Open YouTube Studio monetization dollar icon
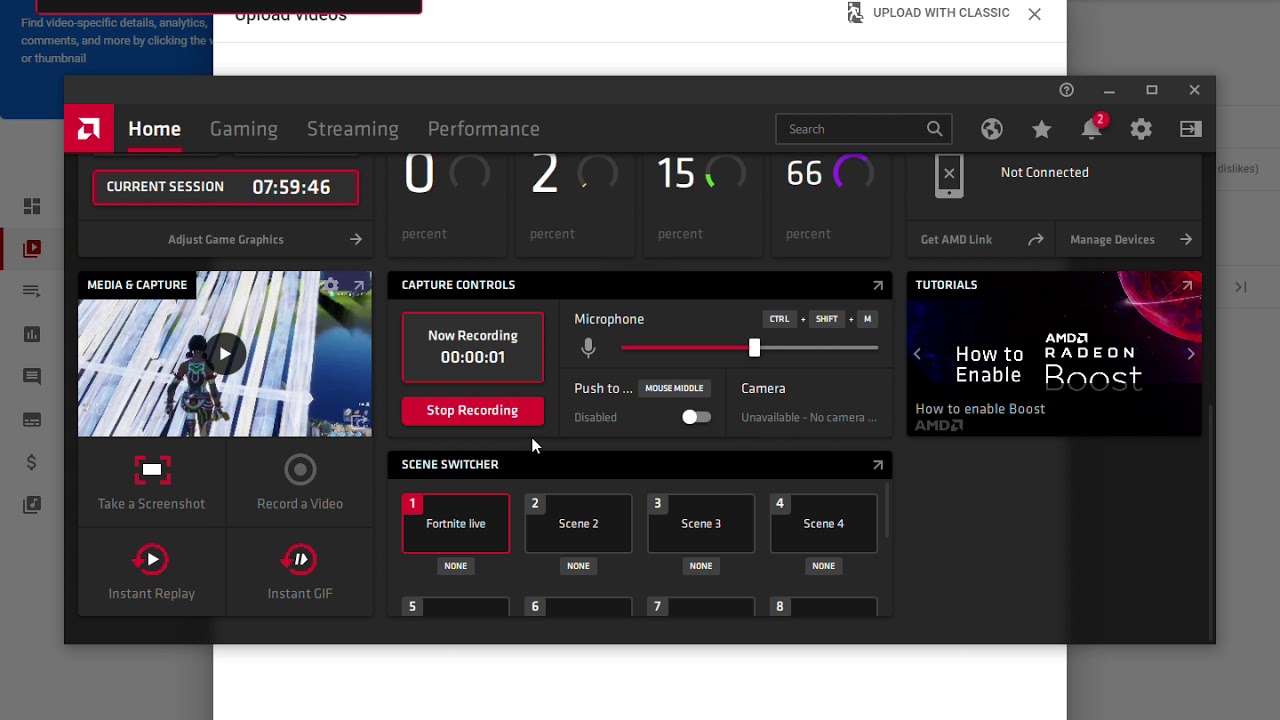This screenshot has width=1280, height=720. [32, 462]
